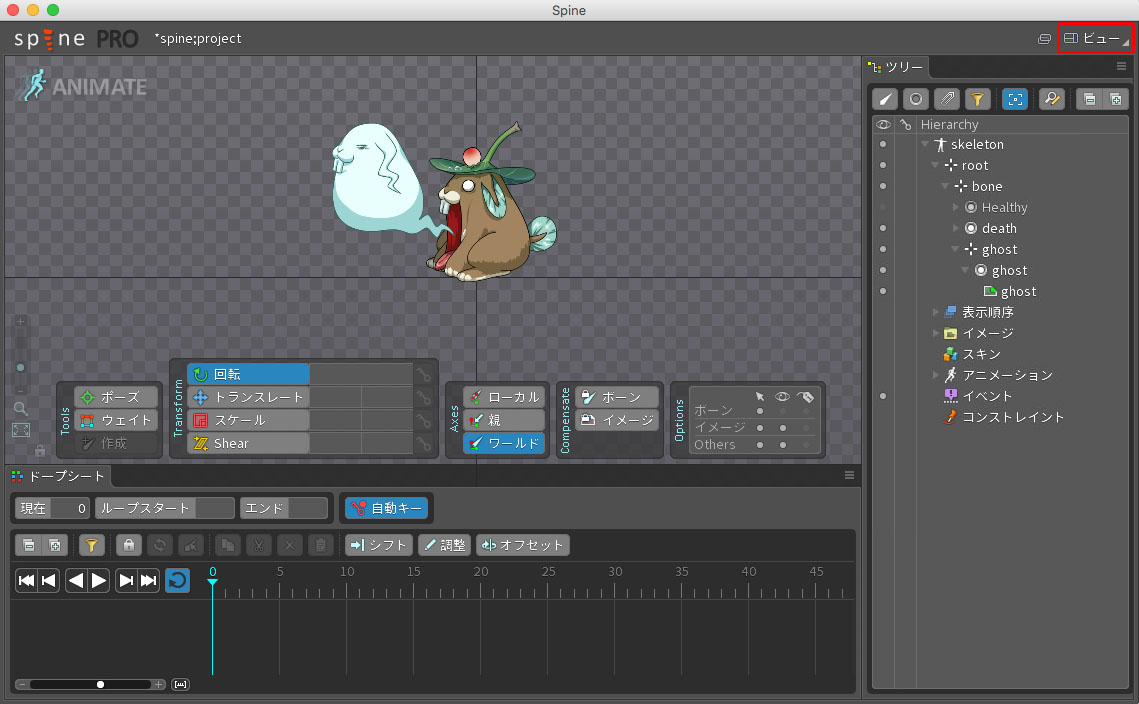Toggle visibility dot for death slot
Viewport: 1139px width, 704px height.
[x=883, y=228]
